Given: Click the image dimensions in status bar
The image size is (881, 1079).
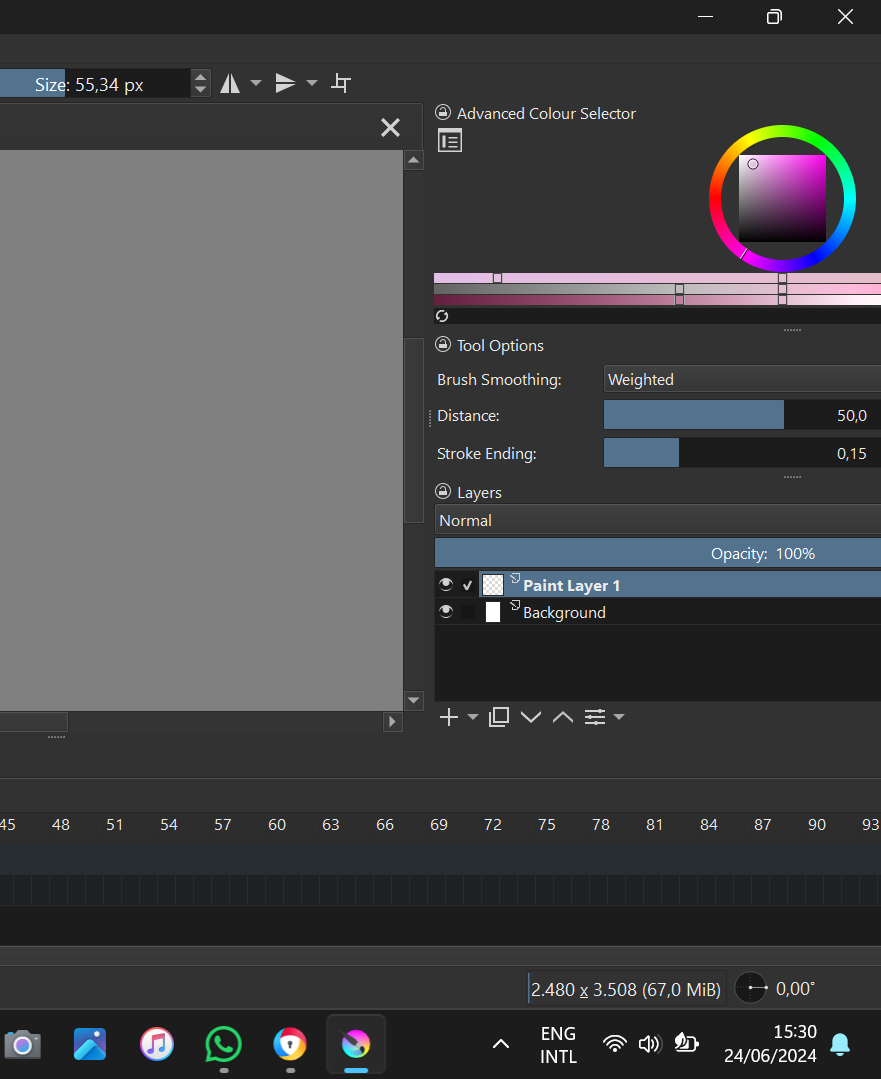Looking at the screenshot, I should click(x=625, y=989).
